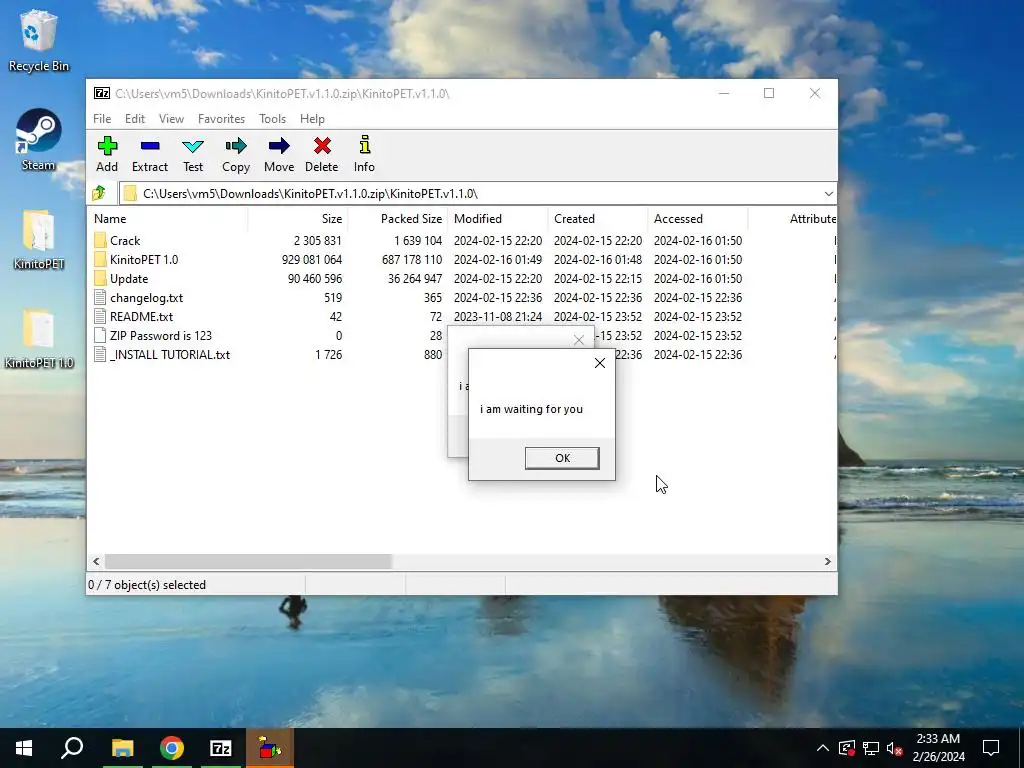Screen dimensions: 1024x768
Task: Open Windows Start menu
Action: click(x=24, y=748)
